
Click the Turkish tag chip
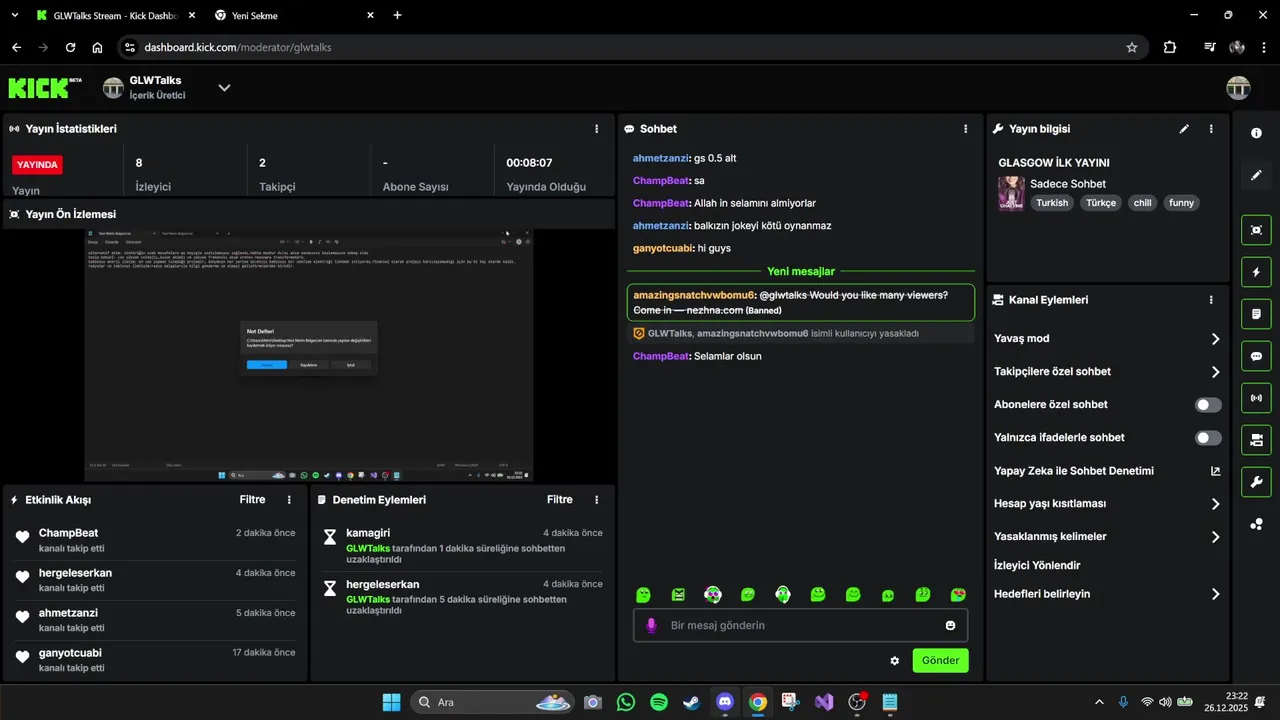pyautogui.click(x=1052, y=202)
